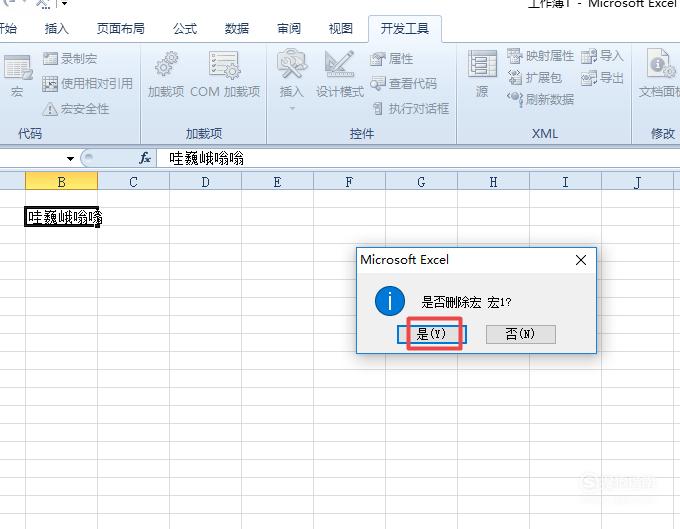The image size is (680, 529).
Task: Switch to the Page Layout (页面布局) tab
Action: tap(121, 29)
